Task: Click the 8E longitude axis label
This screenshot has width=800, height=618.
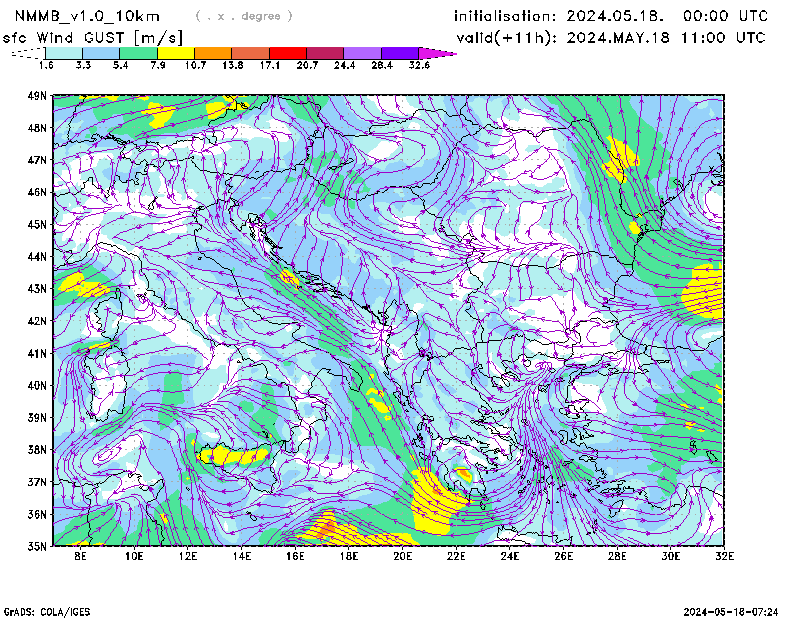Action: [81, 555]
